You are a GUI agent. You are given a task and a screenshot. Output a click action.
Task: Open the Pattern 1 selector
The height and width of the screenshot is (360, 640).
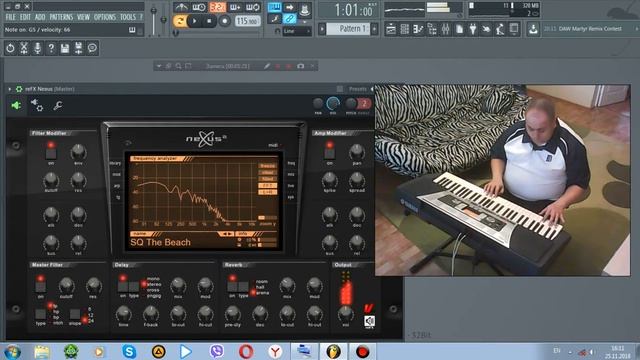(348, 29)
